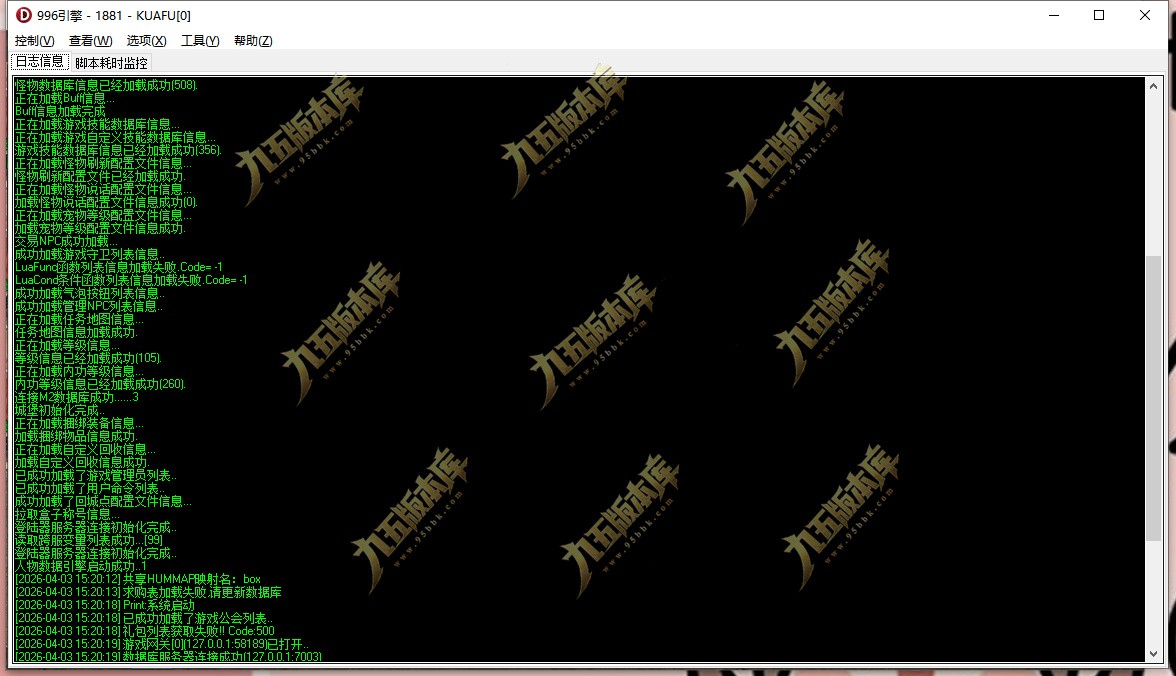1176x676 pixels.
Task: Select log line 已成功加载了用户命令列表
Action: pos(89,488)
